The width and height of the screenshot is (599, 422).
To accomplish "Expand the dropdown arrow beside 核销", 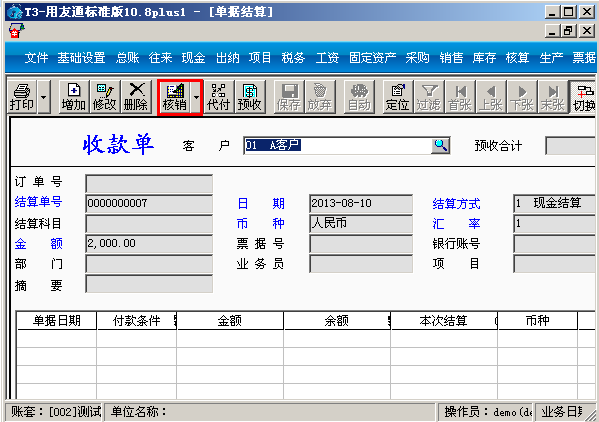I will click(196, 97).
